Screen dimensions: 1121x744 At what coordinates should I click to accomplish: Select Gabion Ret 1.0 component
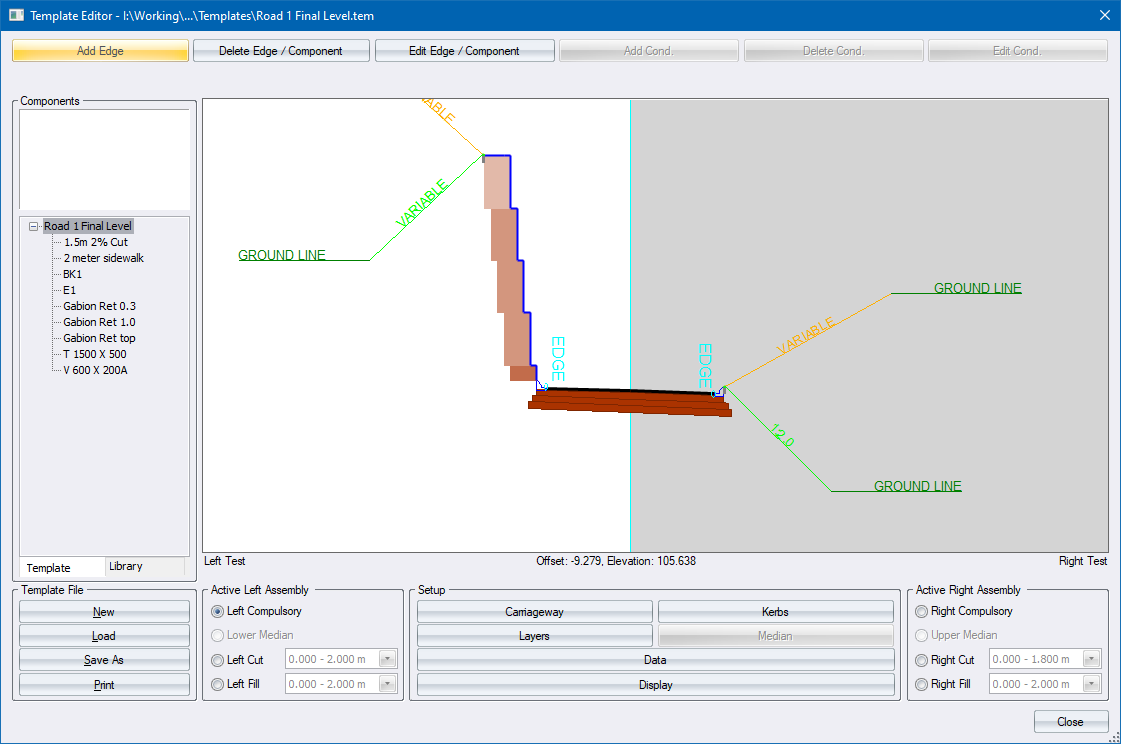tap(99, 322)
